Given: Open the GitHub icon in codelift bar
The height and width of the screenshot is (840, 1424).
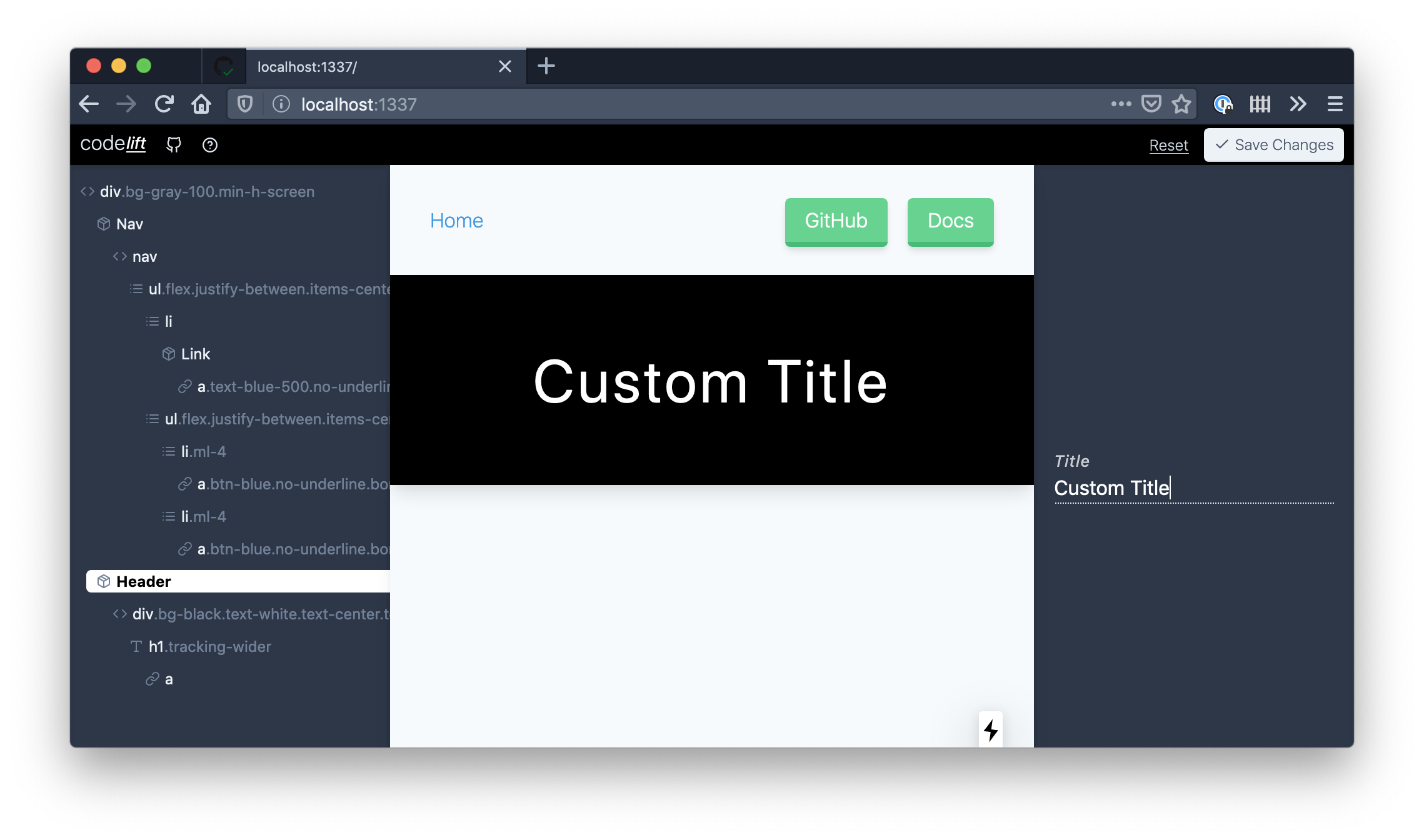Looking at the screenshot, I should [174, 145].
